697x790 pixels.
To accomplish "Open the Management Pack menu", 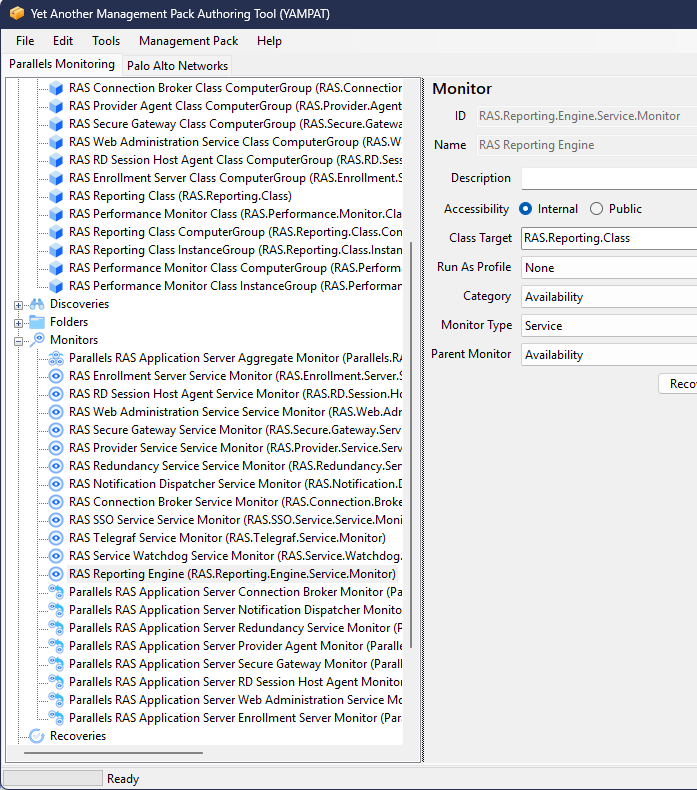I will [188, 41].
